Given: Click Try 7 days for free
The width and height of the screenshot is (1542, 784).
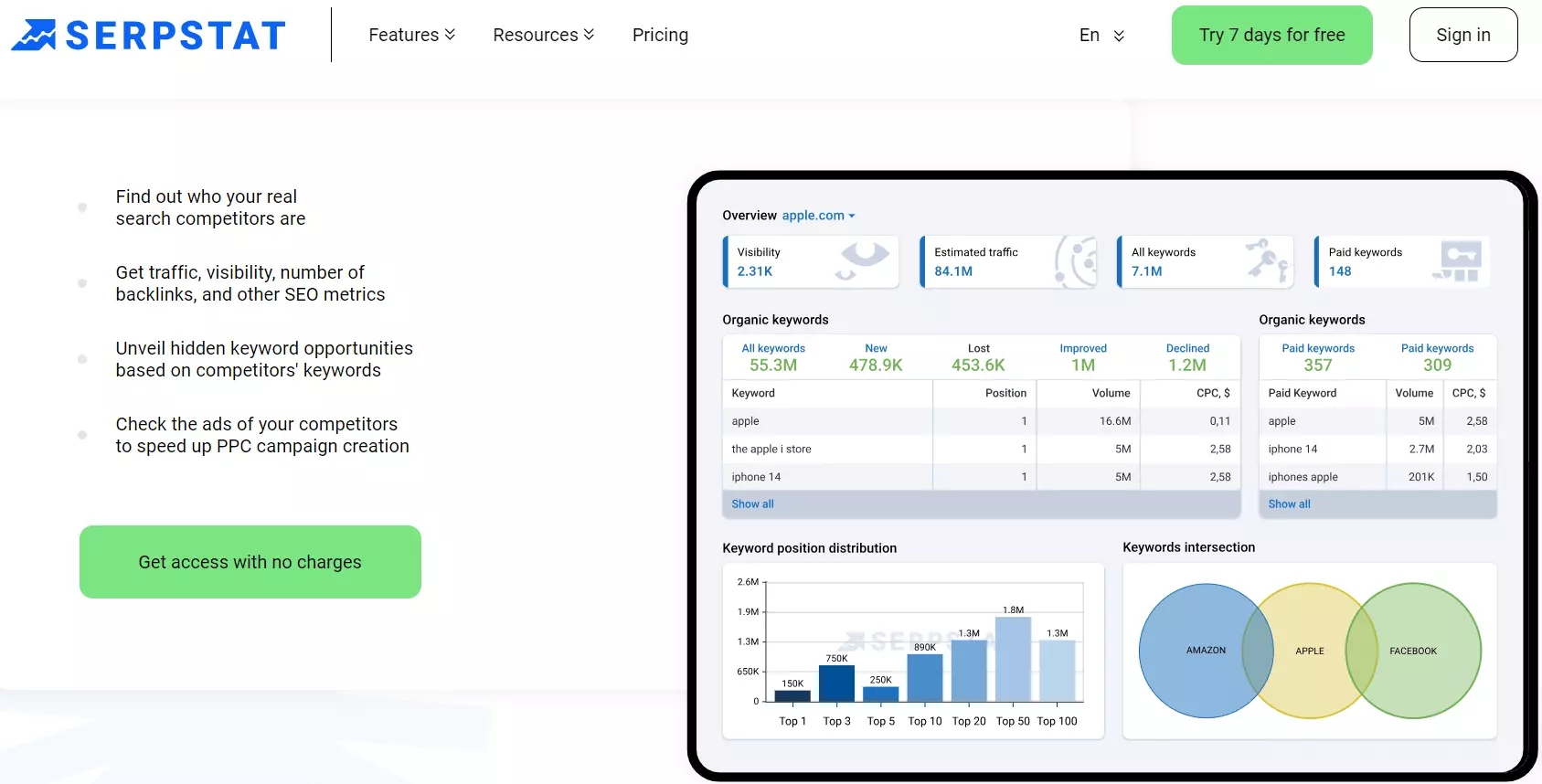Looking at the screenshot, I should [x=1271, y=35].
